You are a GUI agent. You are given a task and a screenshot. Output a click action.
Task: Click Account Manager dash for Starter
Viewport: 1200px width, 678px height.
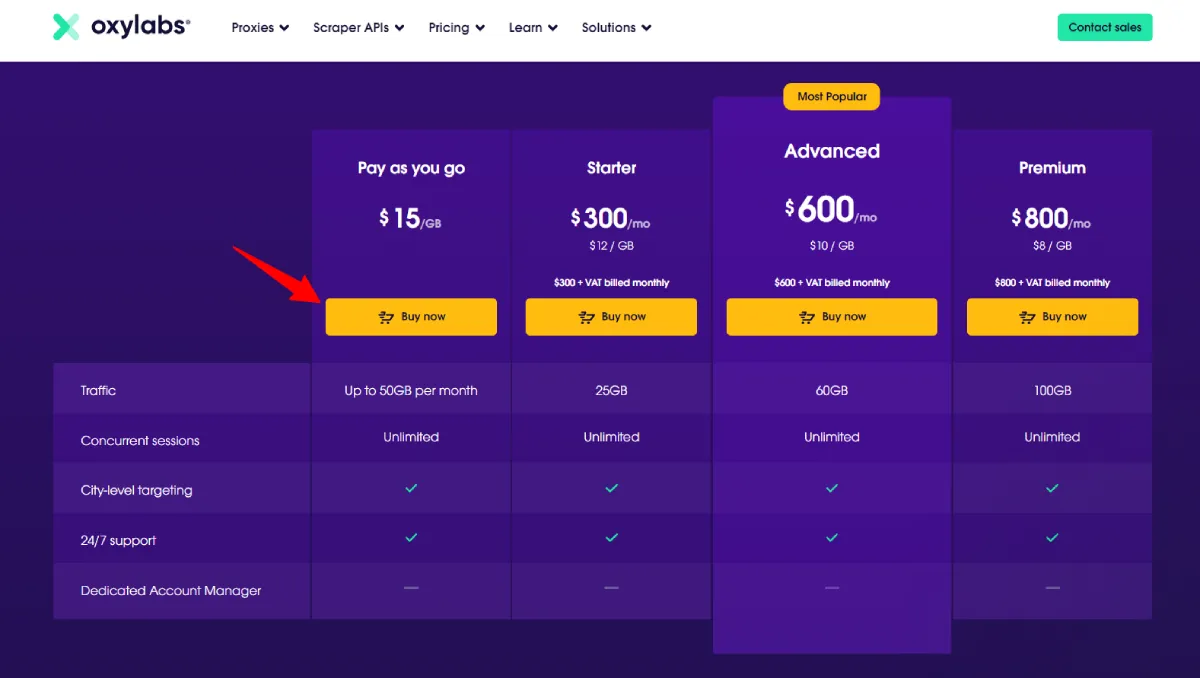(611, 588)
